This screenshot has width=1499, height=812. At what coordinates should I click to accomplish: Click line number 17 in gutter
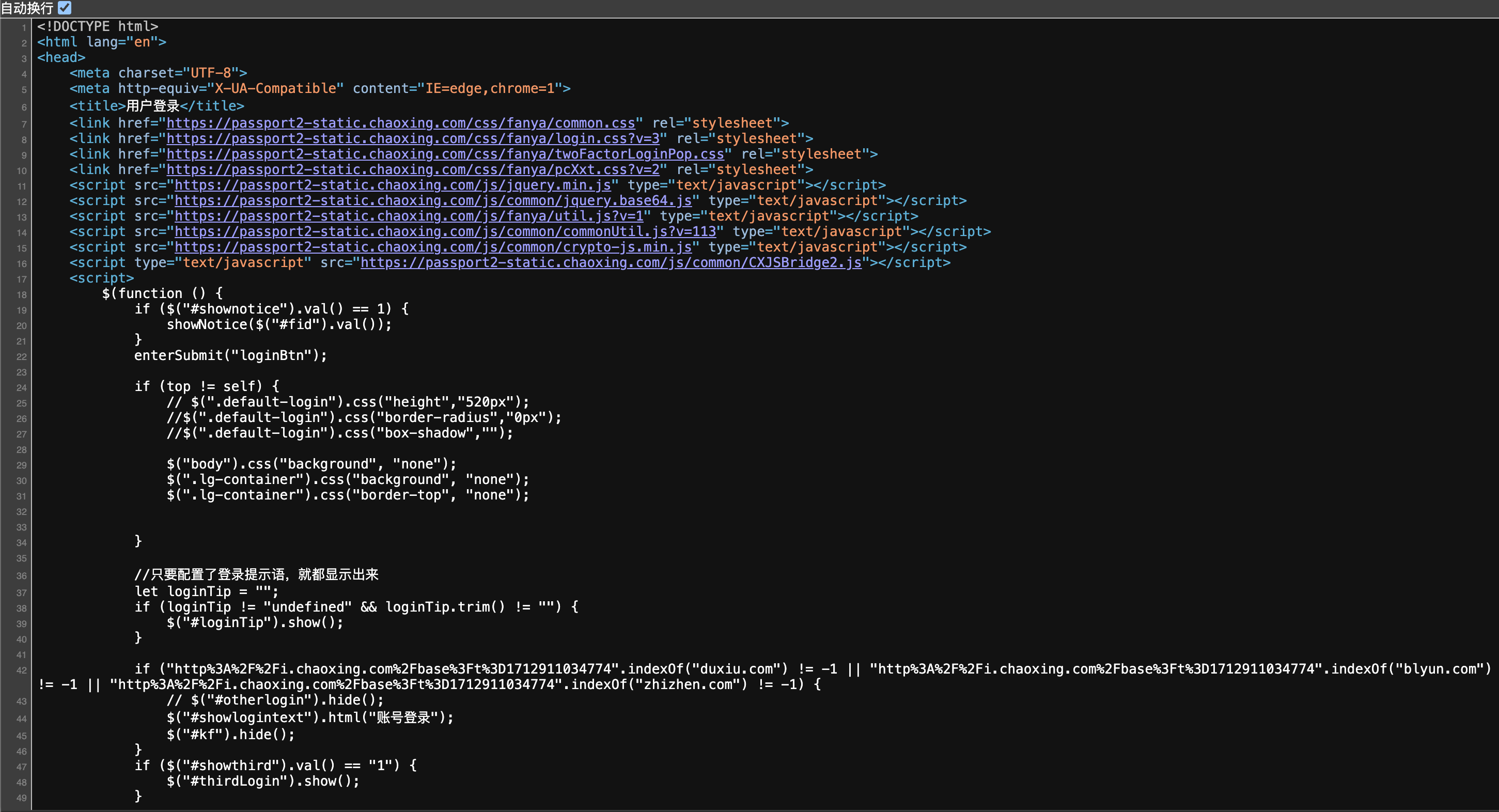click(22, 279)
